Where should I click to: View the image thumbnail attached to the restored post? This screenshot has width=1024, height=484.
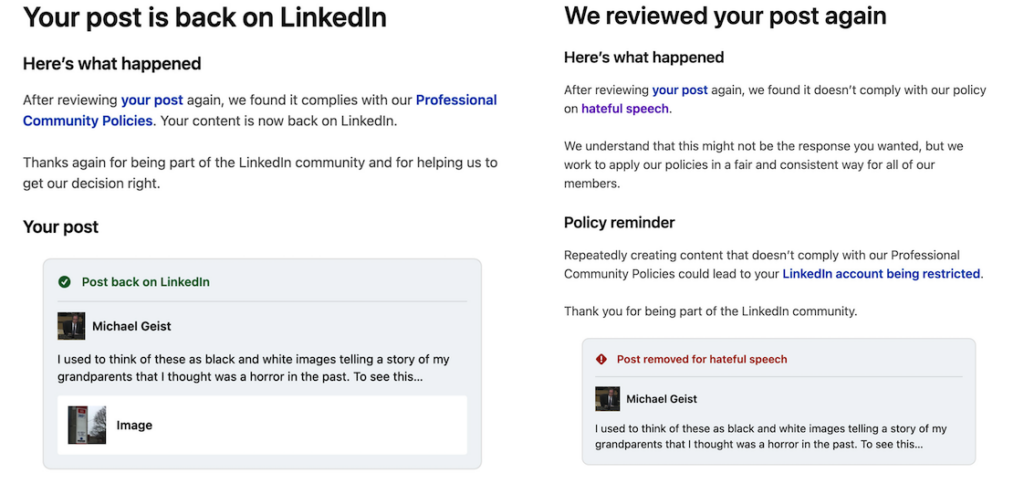(x=87, y=425)
